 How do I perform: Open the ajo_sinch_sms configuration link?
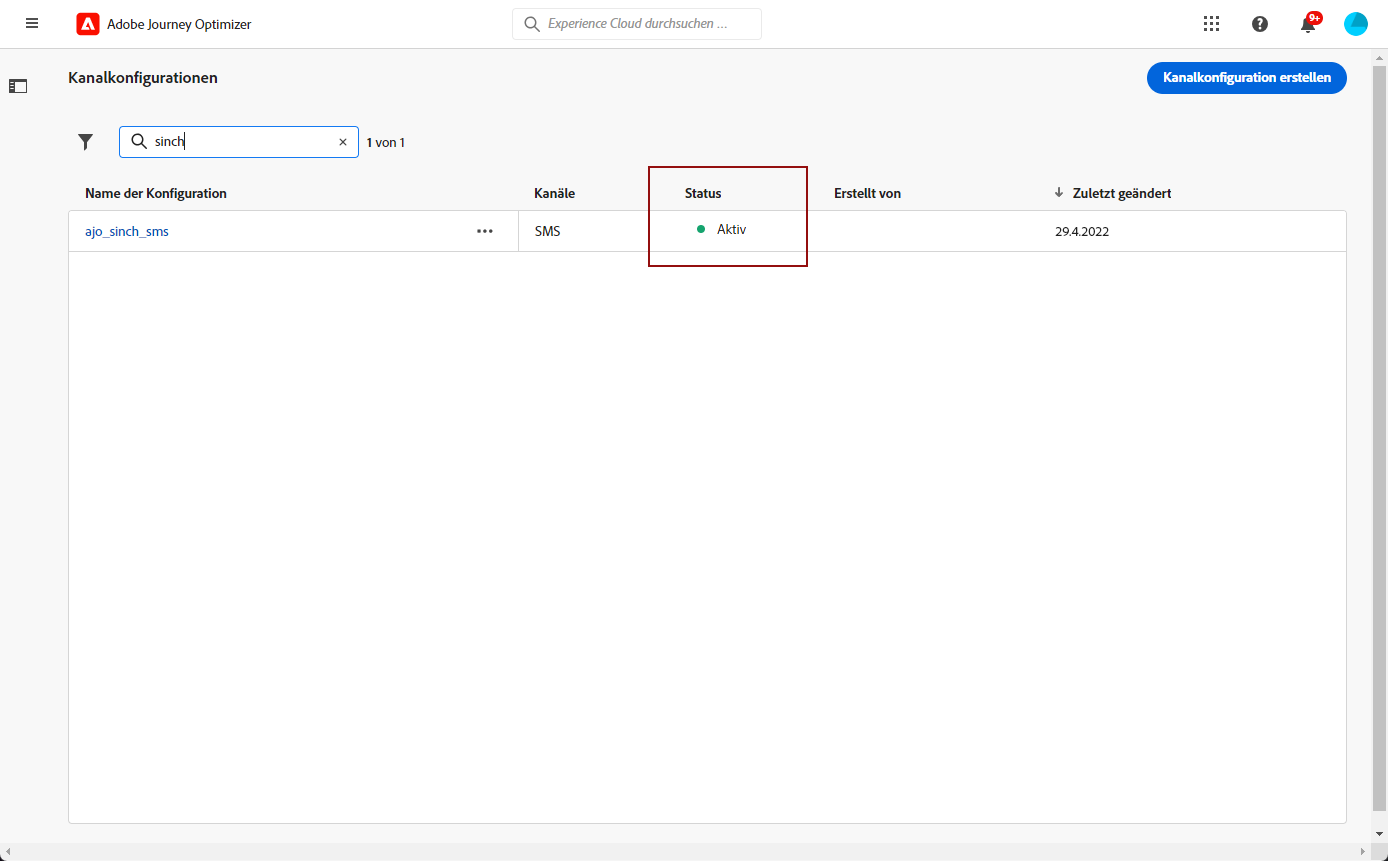(127, 231)
